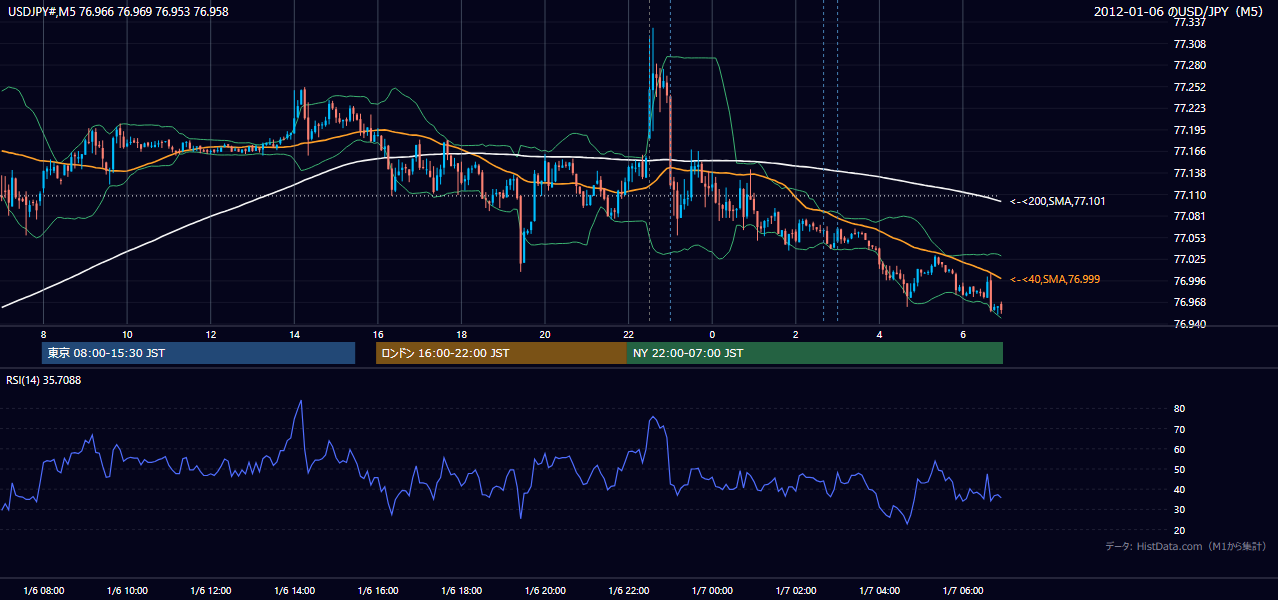The width and height of the screenshot is (1278, 600).
Task: Click the 1/6 12:00 time axis label
Action: (210, 590)
